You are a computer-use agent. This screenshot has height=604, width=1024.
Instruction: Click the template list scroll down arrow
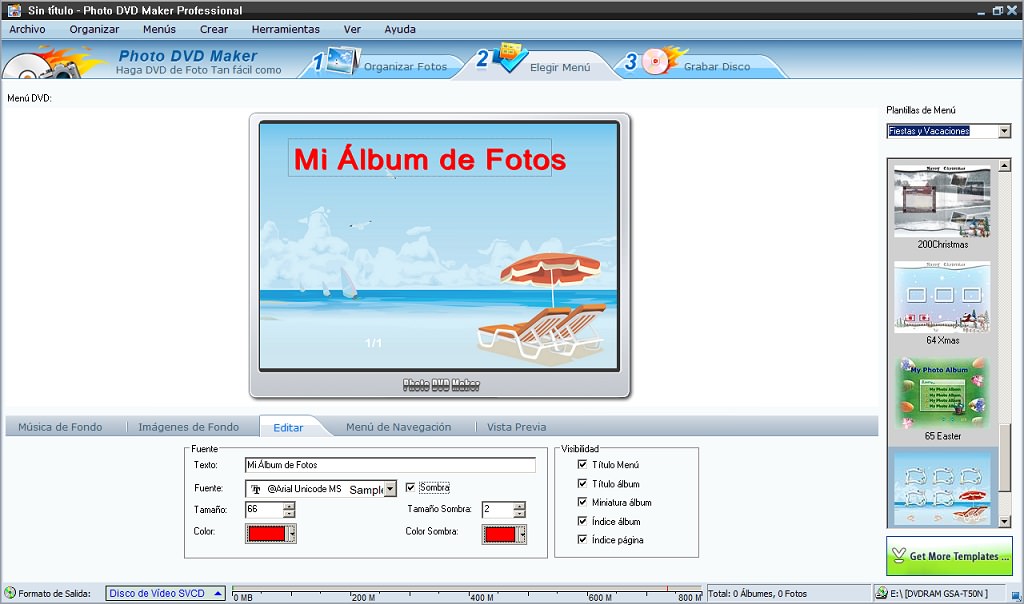[1004, 521]
